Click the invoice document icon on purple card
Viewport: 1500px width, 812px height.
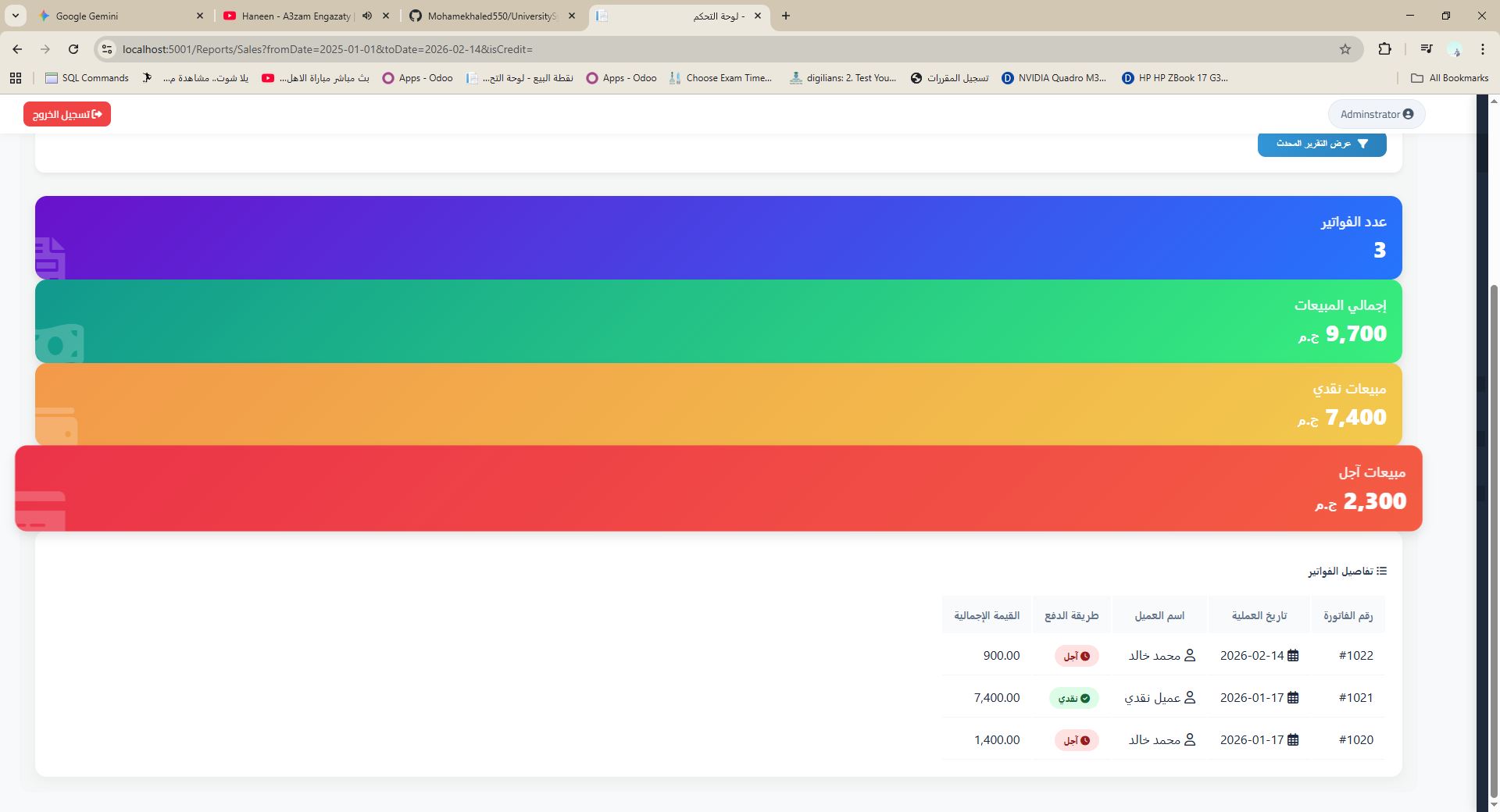50,258
